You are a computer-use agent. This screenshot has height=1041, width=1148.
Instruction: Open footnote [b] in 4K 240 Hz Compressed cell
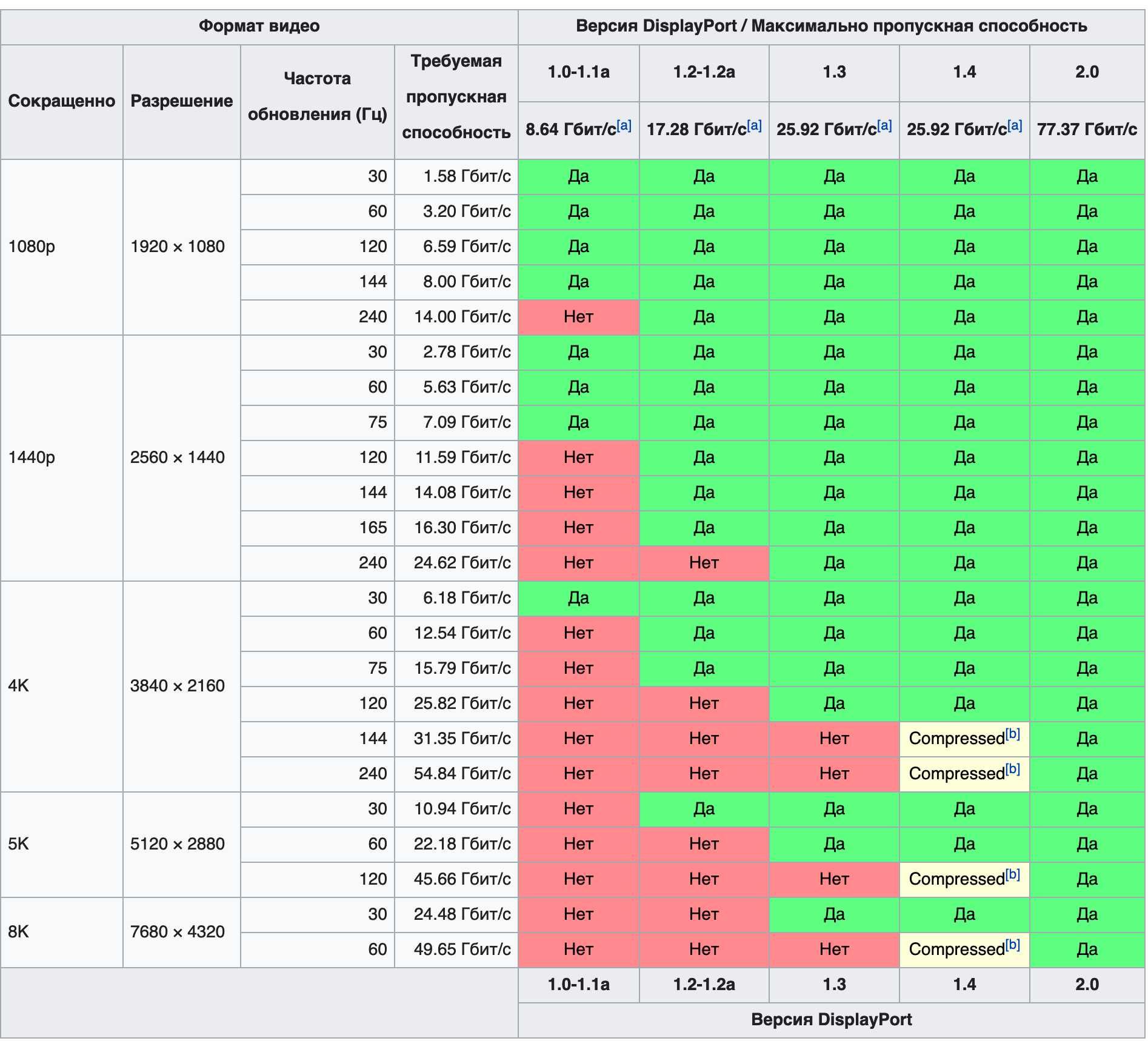coord(1012,770)
